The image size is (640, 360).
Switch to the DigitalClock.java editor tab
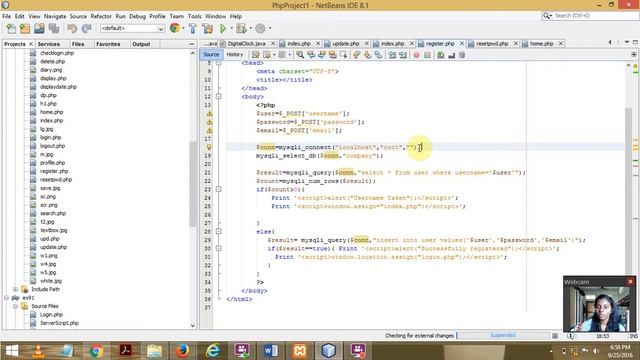click(246, 43)
